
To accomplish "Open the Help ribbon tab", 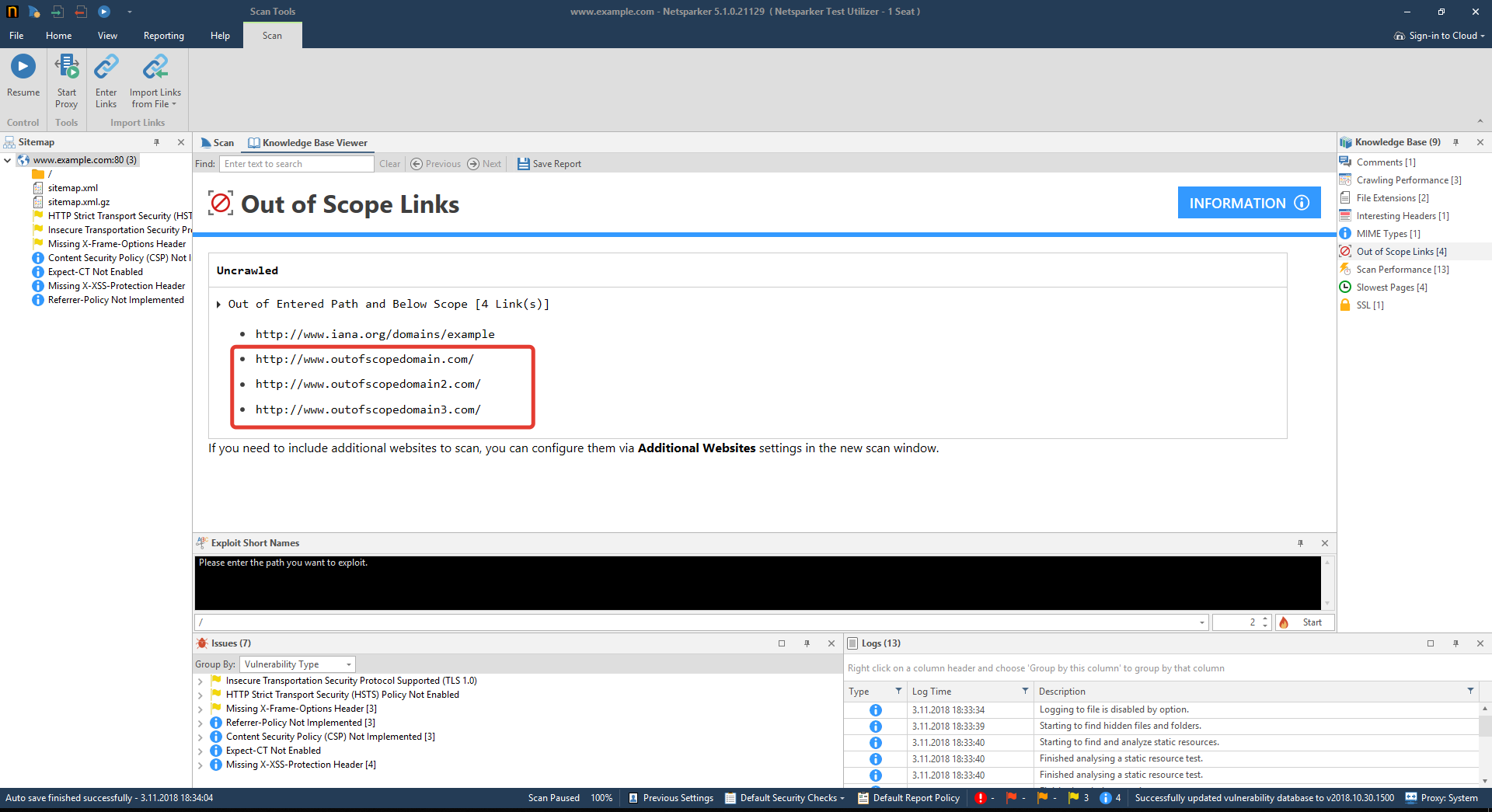I will pos(220,36).
